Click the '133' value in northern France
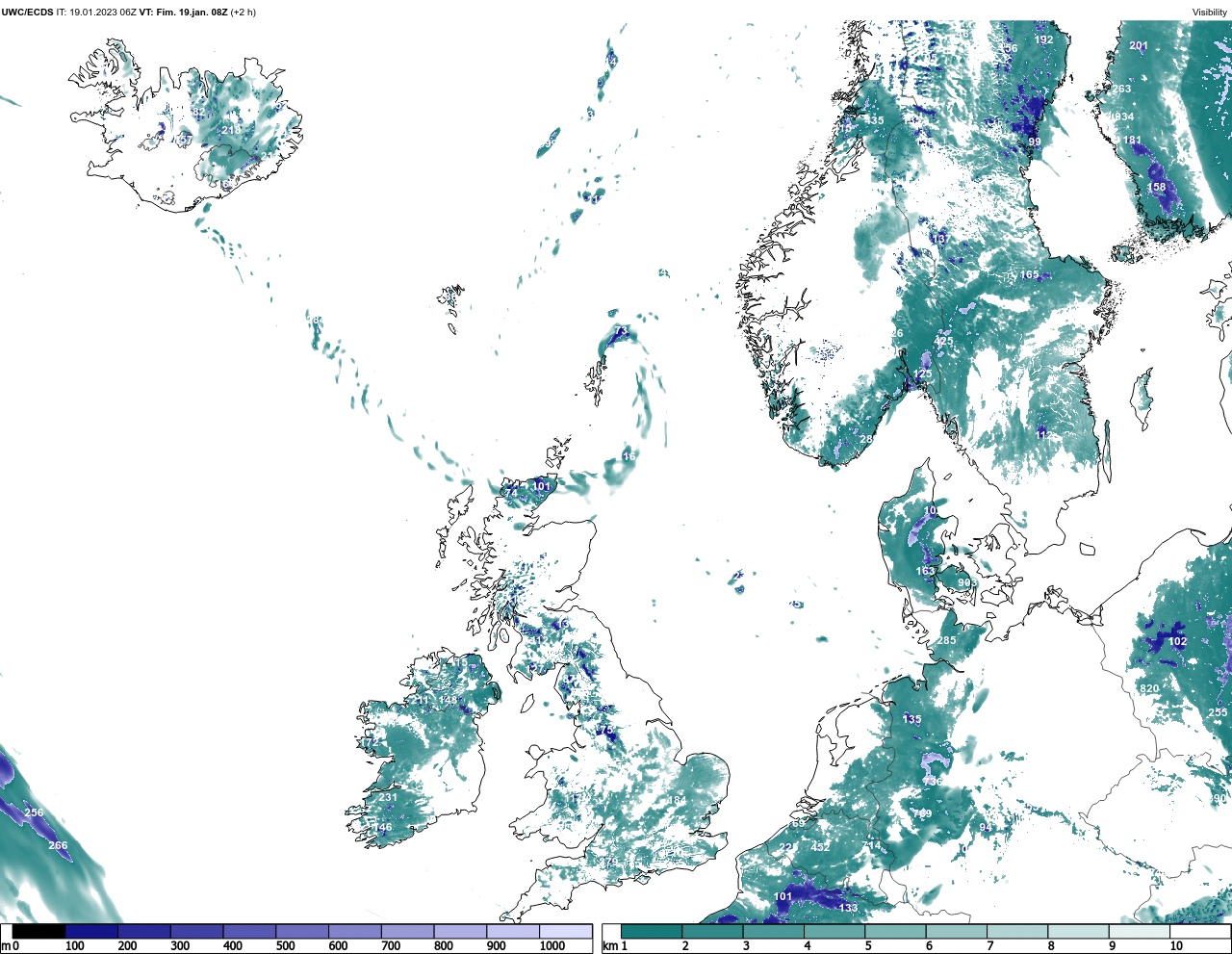 click(x=848, y=908)
